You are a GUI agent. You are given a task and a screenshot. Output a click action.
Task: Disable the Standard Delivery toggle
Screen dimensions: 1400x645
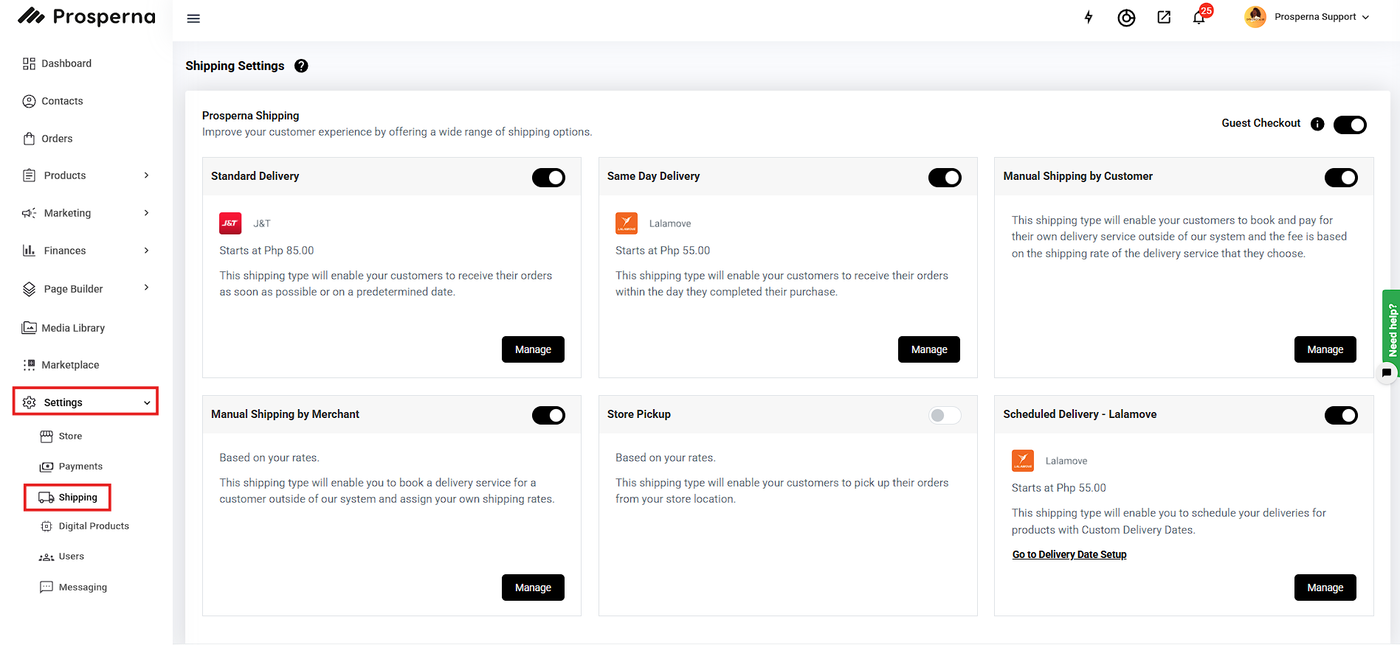click(x=548, y=177)
